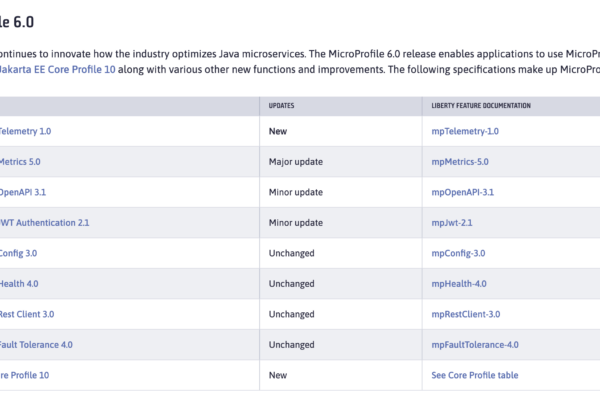Open the Core Profile 10 specification link

click(x=24, y=375)
